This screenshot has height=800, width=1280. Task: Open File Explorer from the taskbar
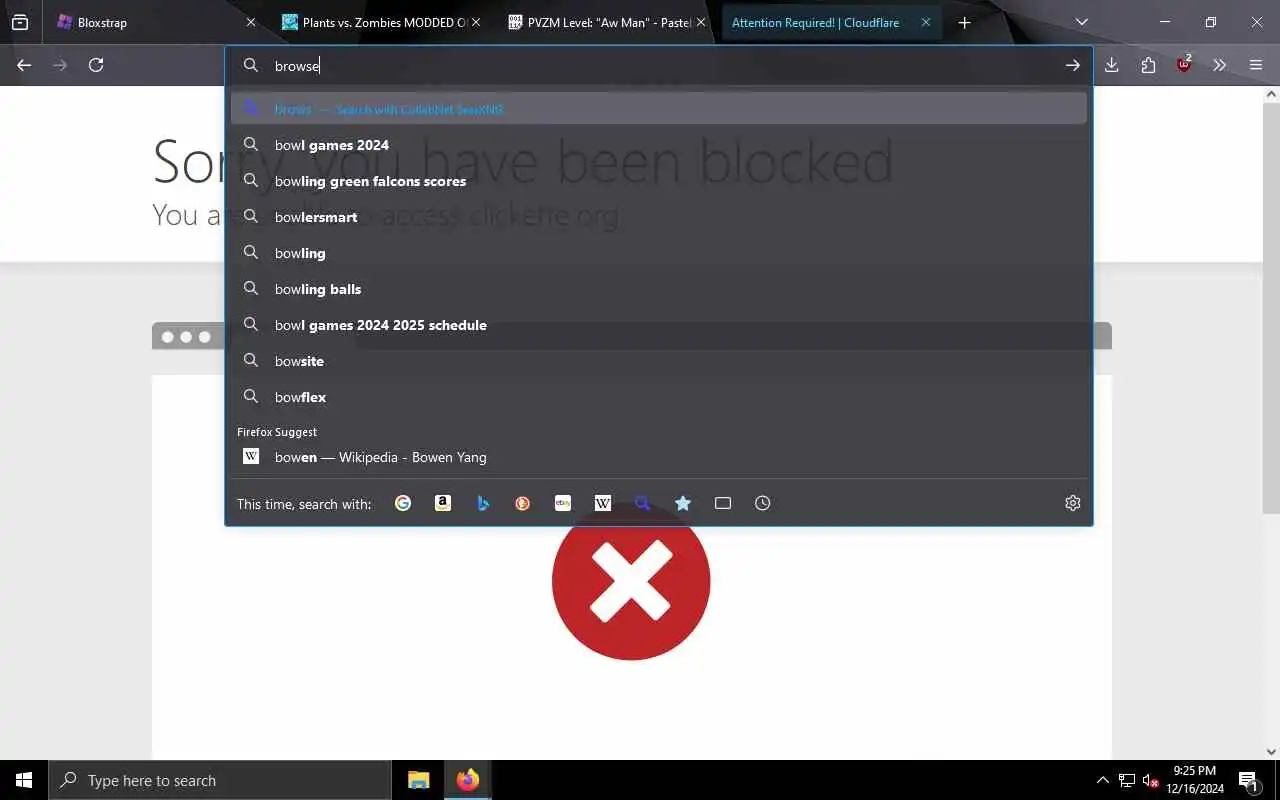coord(418,780)
